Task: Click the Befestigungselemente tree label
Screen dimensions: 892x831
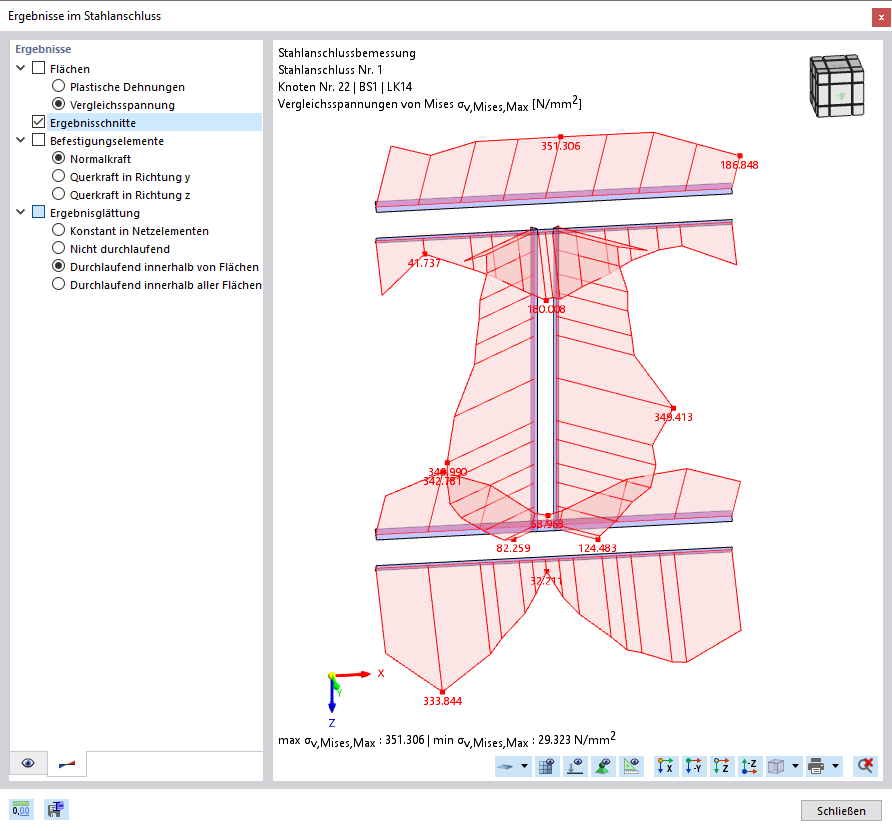Action: [107, 141]
